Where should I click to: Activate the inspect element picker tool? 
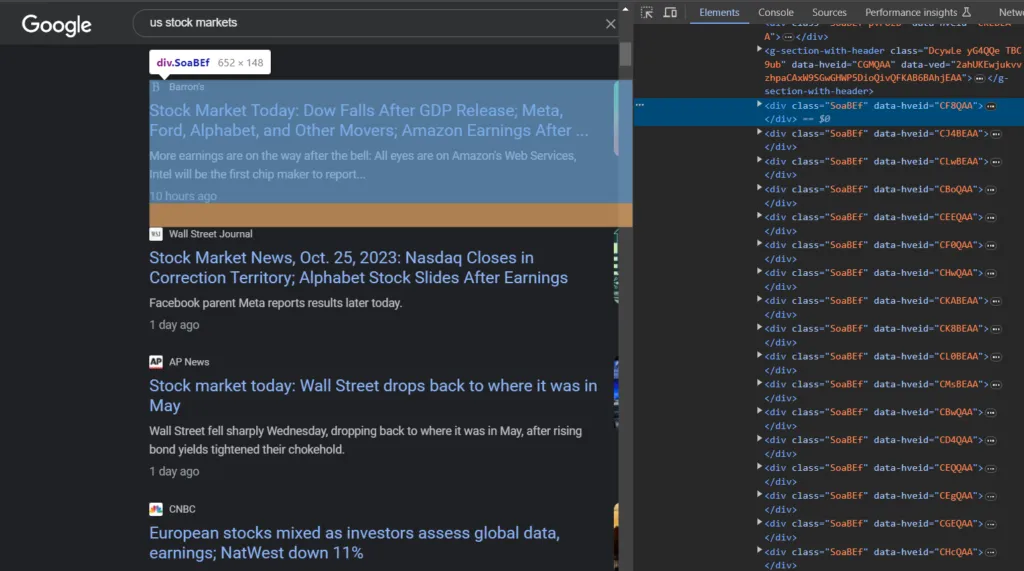pyautogui.click(x=647, y=12)
